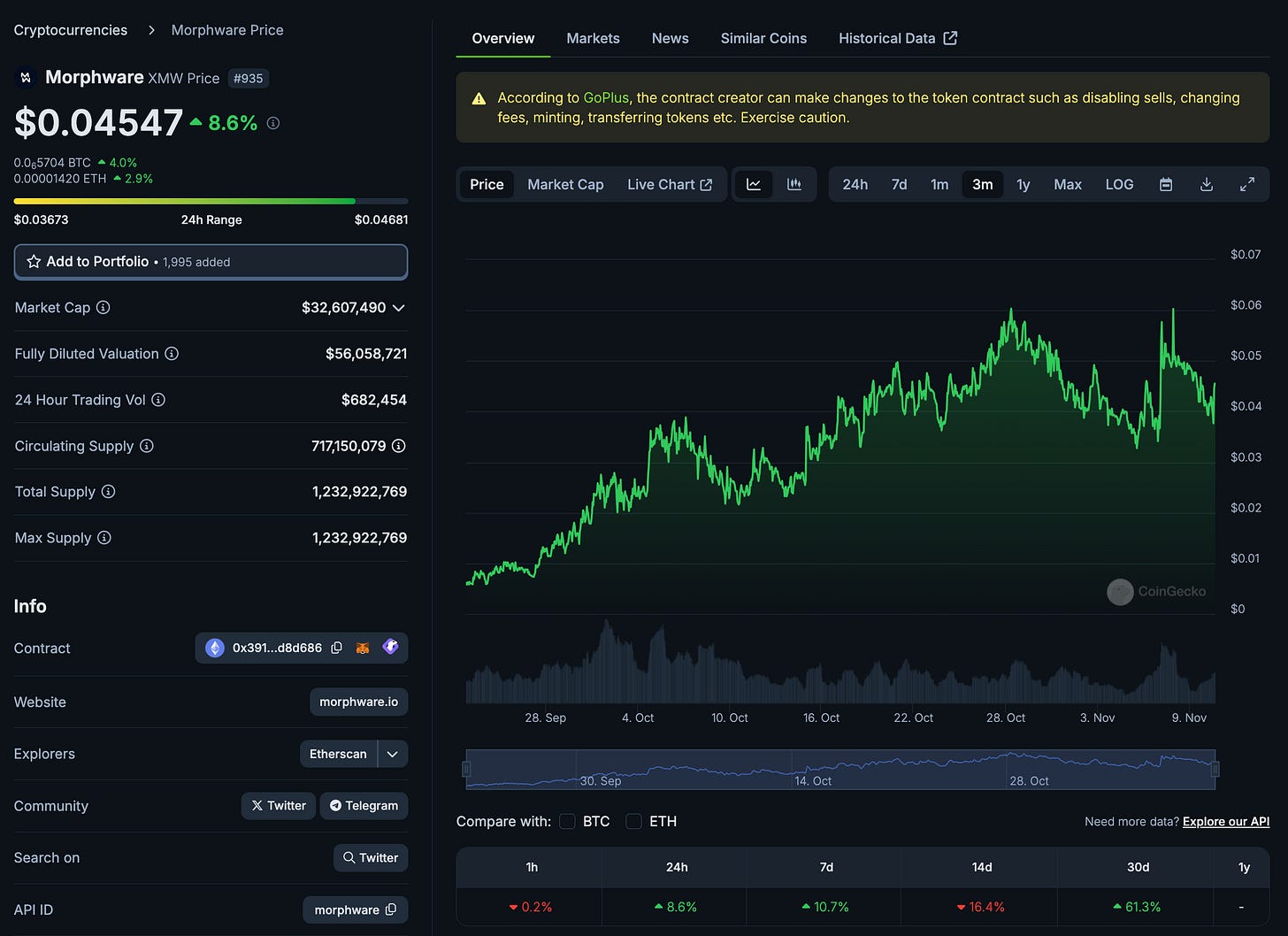Image resolution: width=1288 pixels, height=936 pixels.
Task: Set chart range to 7d
Action: [899, 184]
